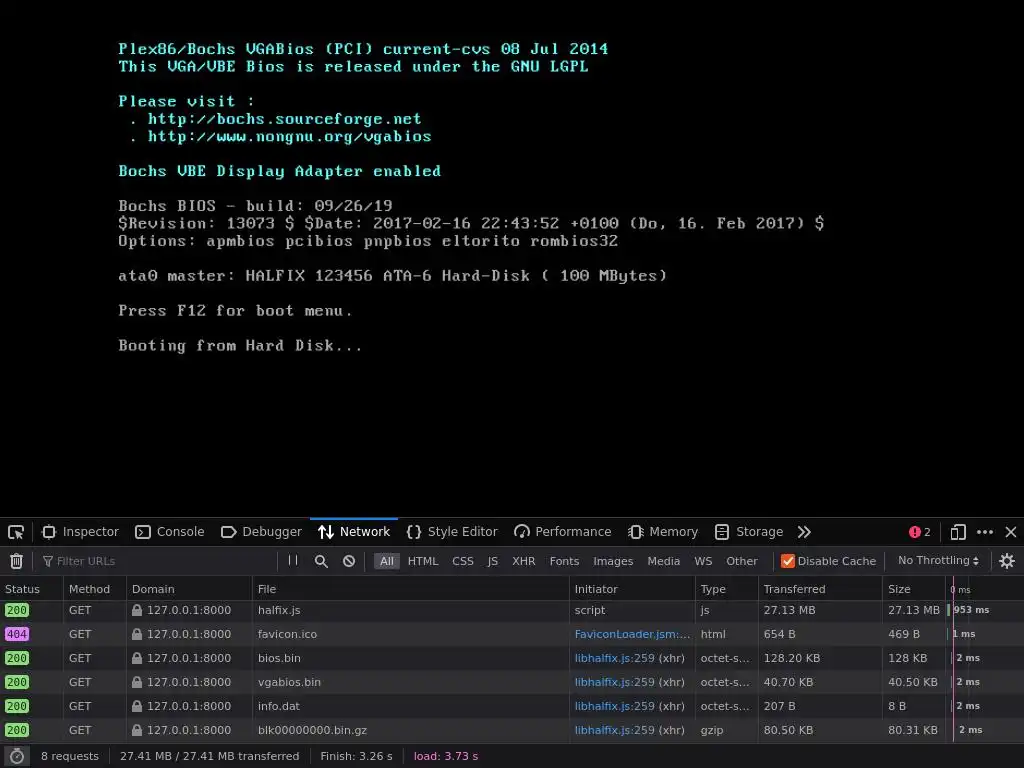Close the developer tools panel
The width and height of the screenshot is (1024, 768).
(1011, 532)
